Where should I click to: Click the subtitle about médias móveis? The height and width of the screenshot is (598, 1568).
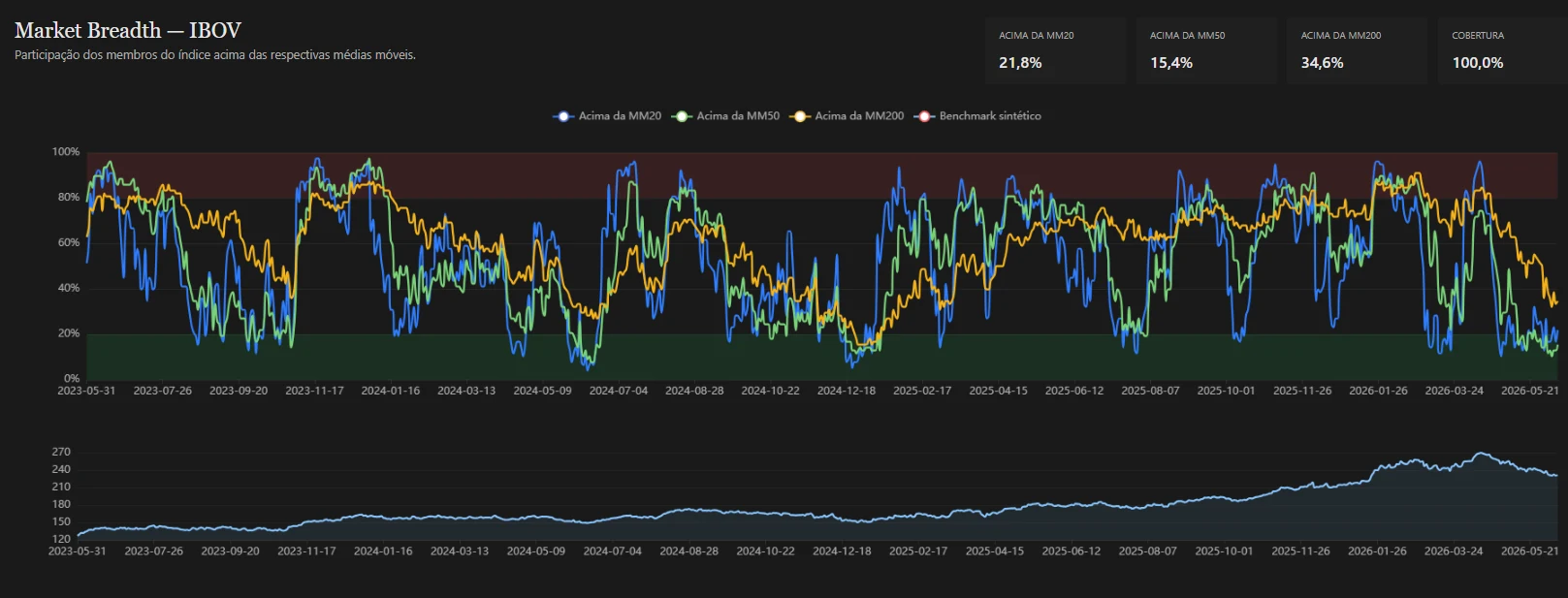pos(215,55)
